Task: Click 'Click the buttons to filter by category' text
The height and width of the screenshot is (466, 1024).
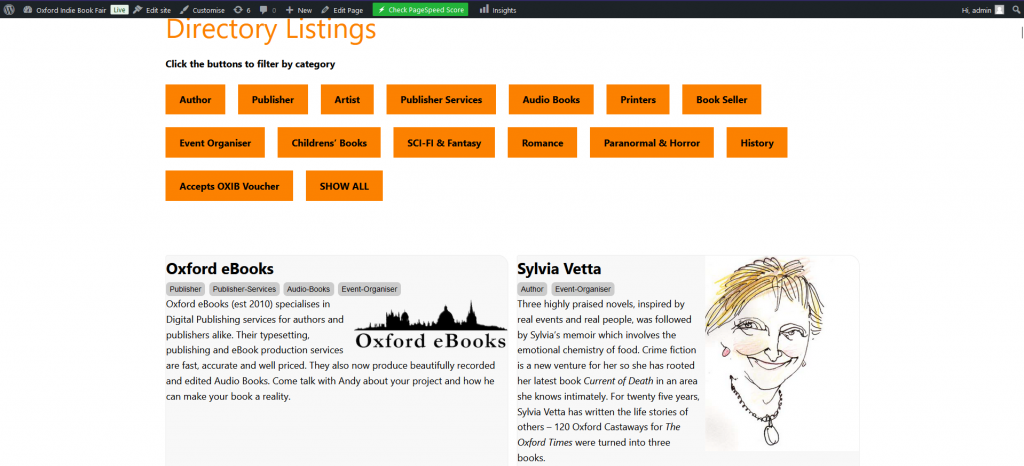Action: [x=250, y=64]
